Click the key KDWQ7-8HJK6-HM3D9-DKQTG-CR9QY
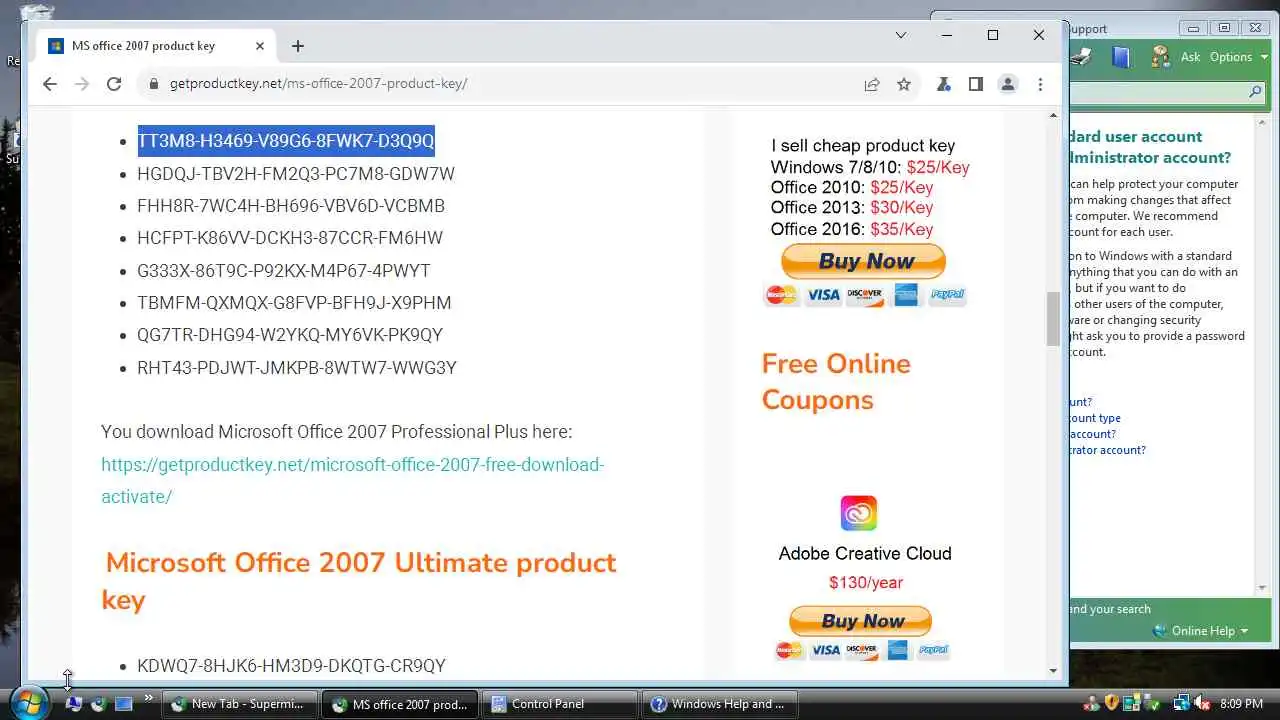Image resolution: width=1280 pixels, height=720 pixels. 291,666
